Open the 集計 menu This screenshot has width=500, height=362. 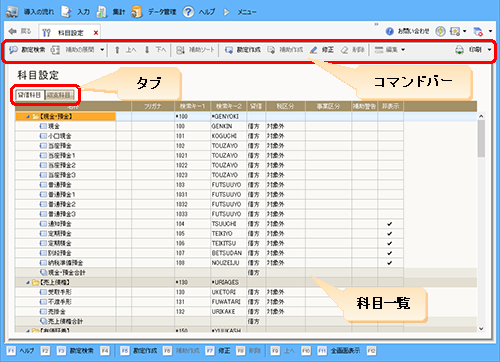point(111,12)
